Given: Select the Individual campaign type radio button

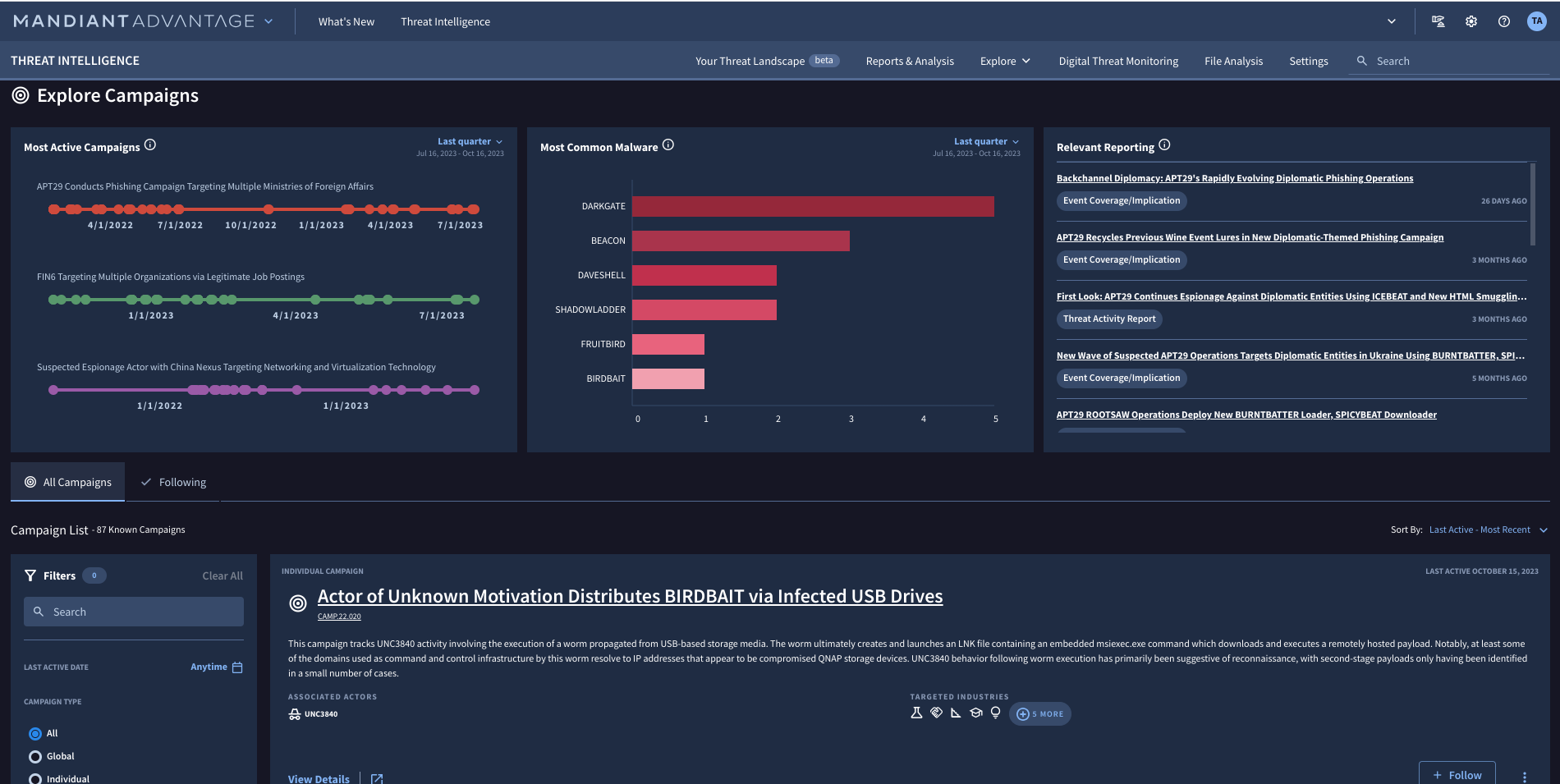Looking at the screenshot, I should [x=35, y=778].
